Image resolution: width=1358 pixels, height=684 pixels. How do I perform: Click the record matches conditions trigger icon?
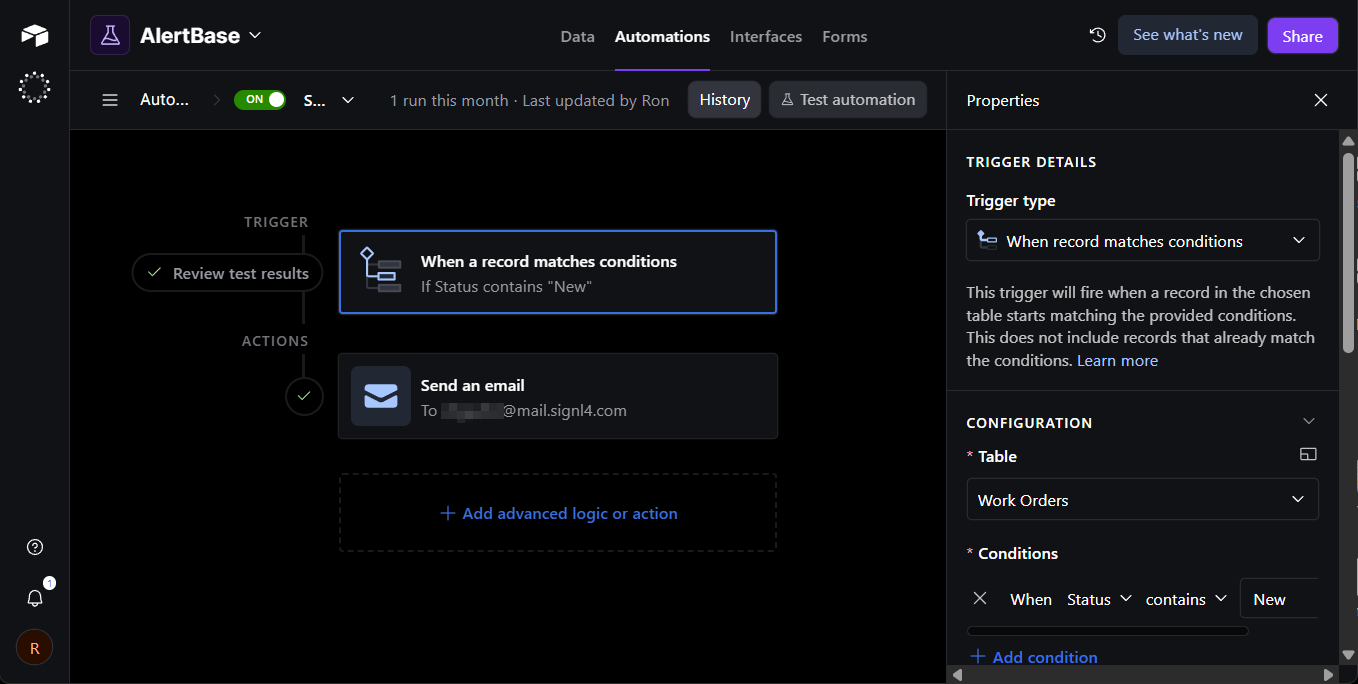[381, 270]
